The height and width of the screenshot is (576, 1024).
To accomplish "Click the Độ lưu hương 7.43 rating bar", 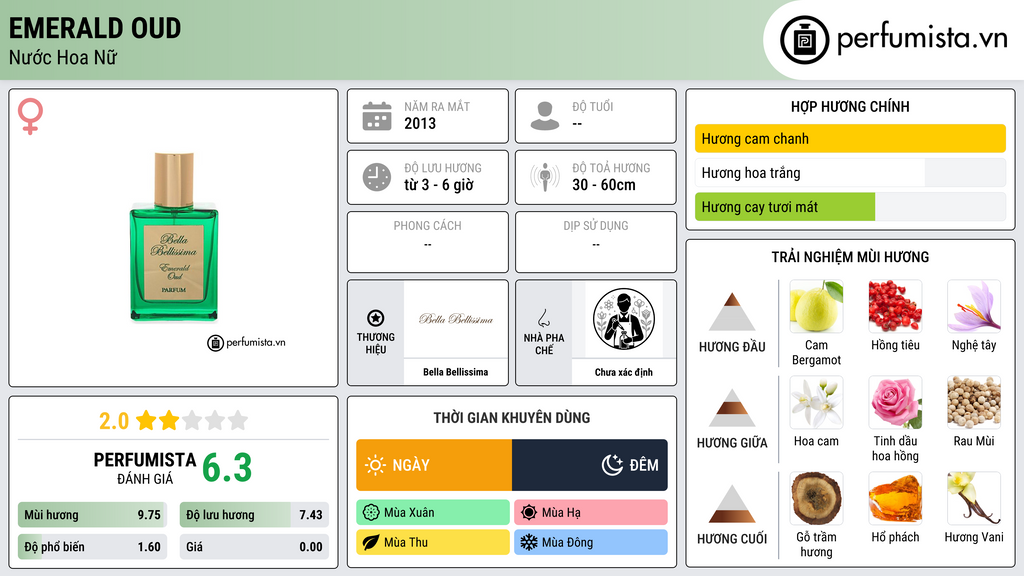I will click(x=254, y=515).
